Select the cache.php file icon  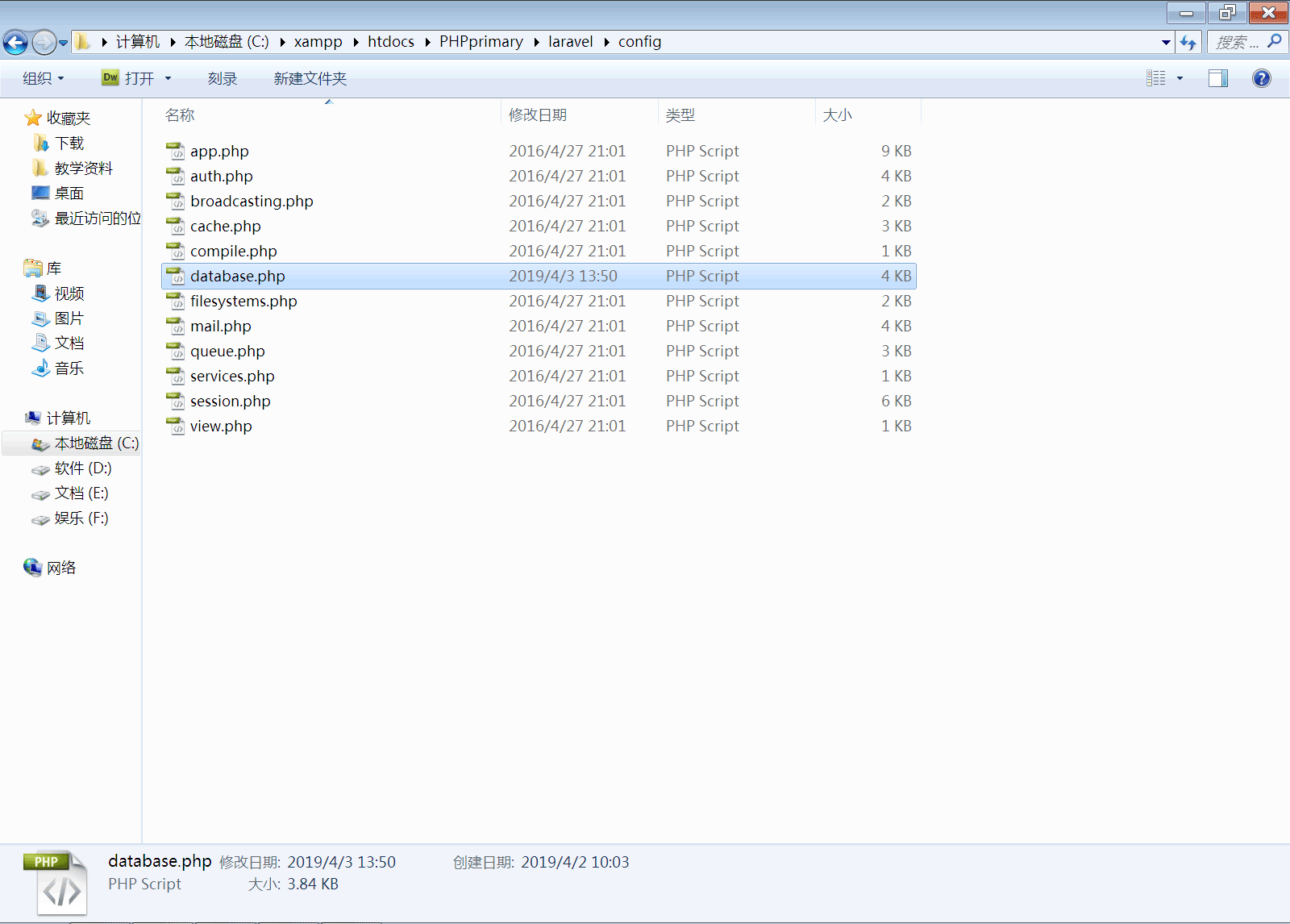176,227
